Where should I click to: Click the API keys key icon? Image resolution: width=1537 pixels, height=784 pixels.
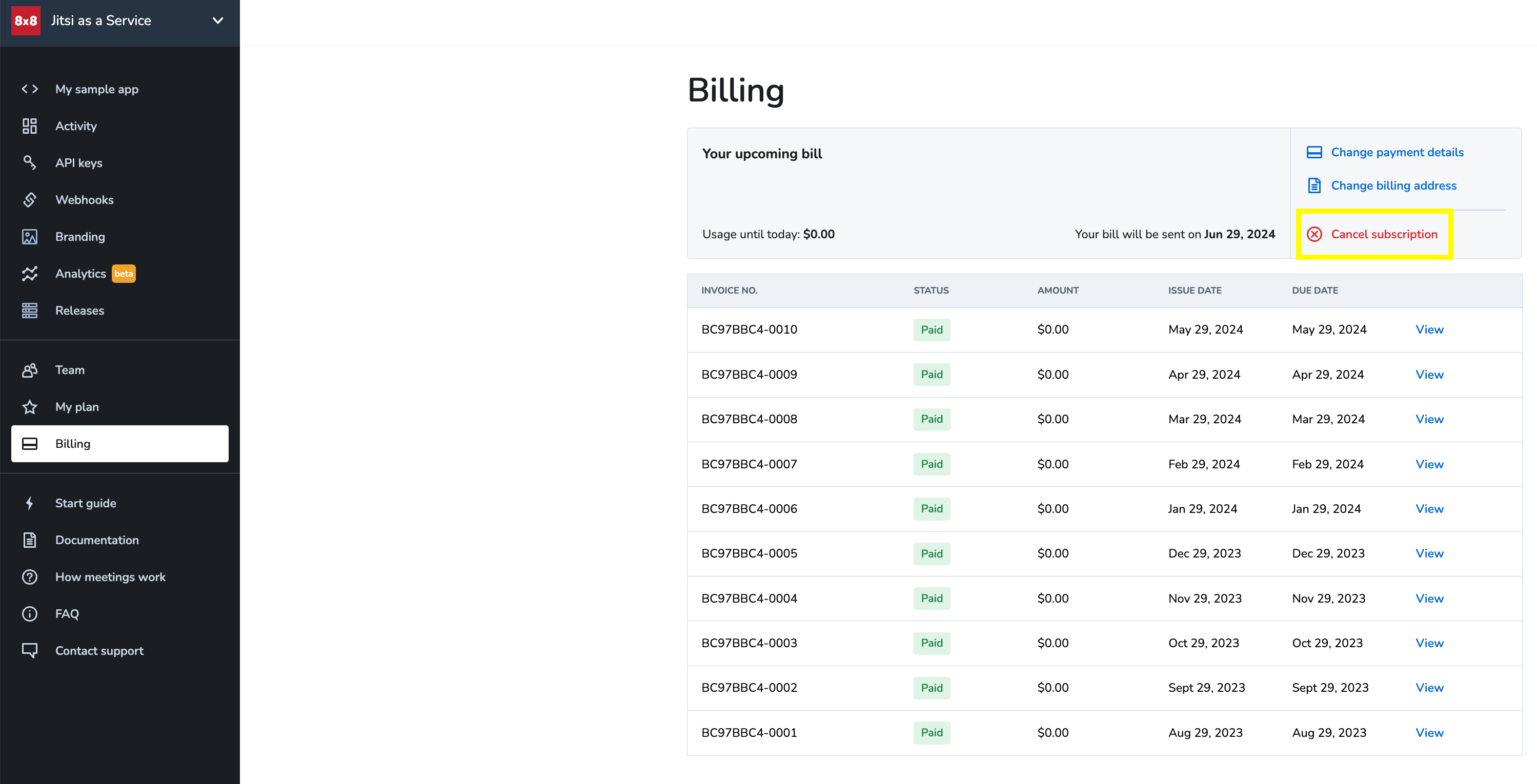pos(29,162)
